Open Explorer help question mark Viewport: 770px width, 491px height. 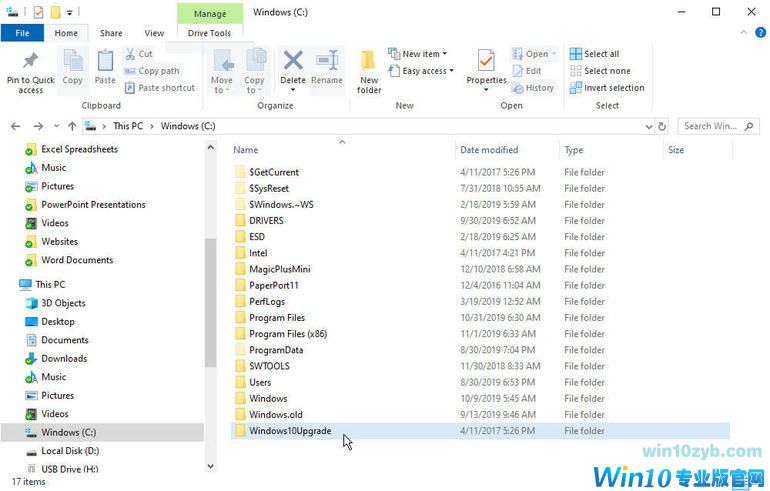point(760,32)
